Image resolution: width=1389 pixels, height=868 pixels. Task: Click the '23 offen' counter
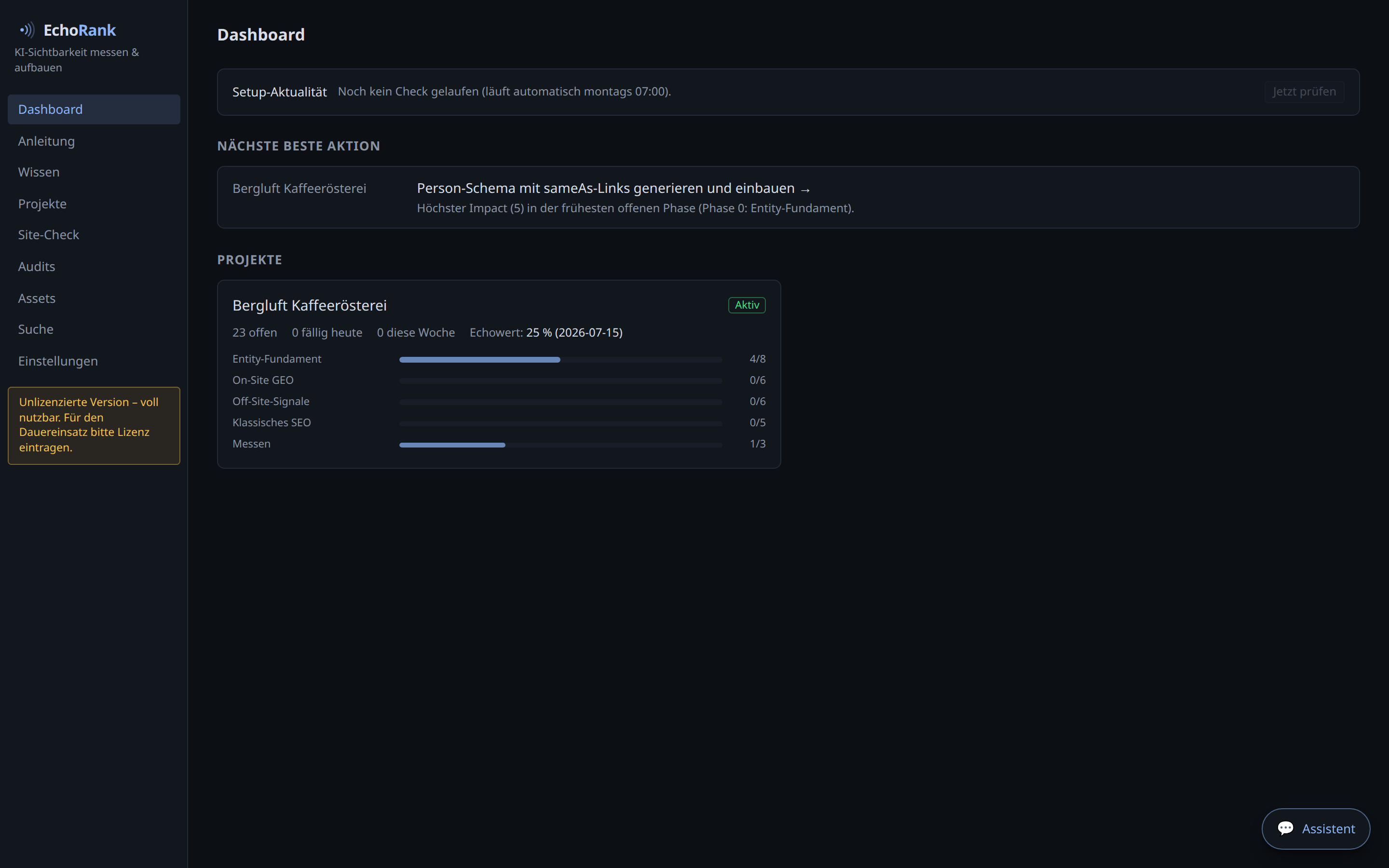[254, 332]
